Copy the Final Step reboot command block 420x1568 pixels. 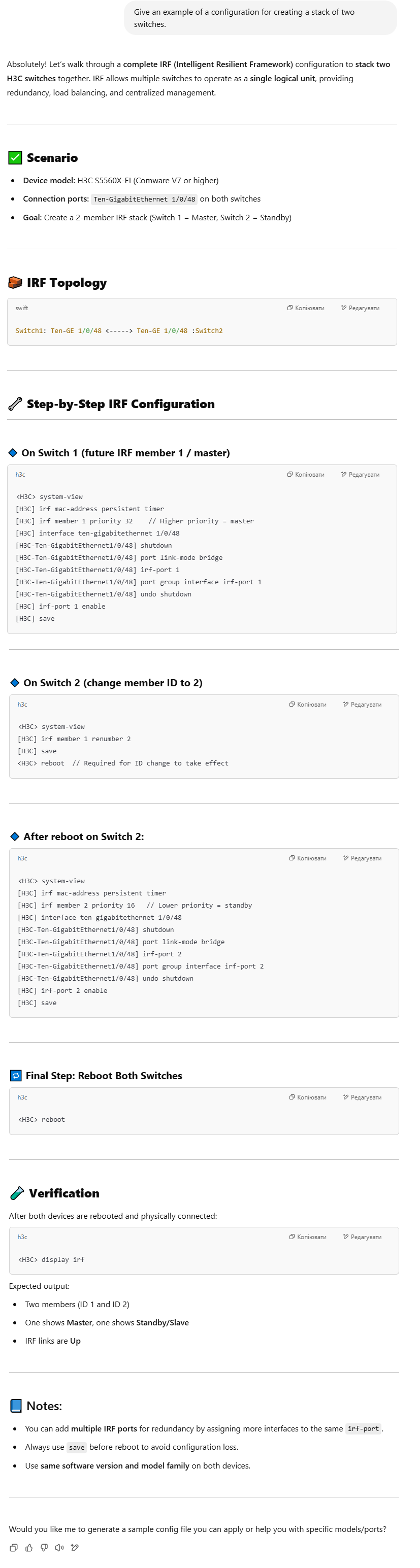308,1097
